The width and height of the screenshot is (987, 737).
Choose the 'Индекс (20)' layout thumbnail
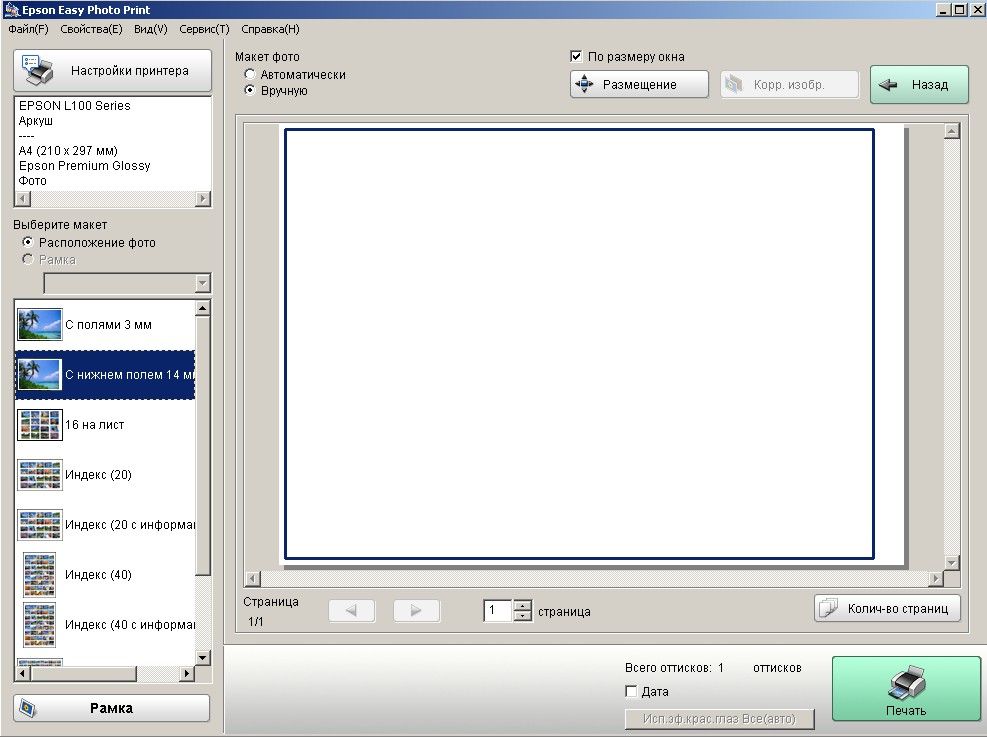[x=39, y=475]
